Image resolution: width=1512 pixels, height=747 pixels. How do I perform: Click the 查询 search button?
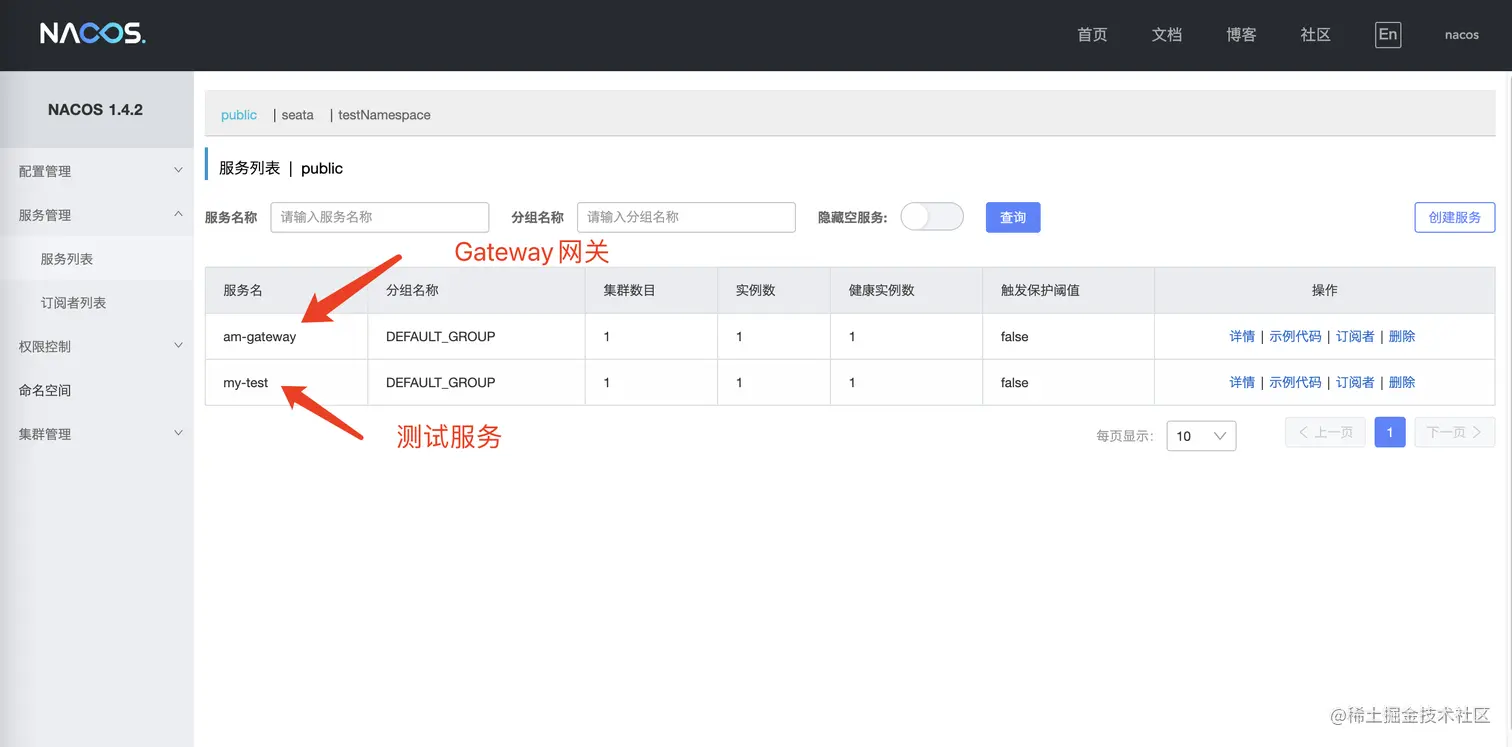(1013, 217)
